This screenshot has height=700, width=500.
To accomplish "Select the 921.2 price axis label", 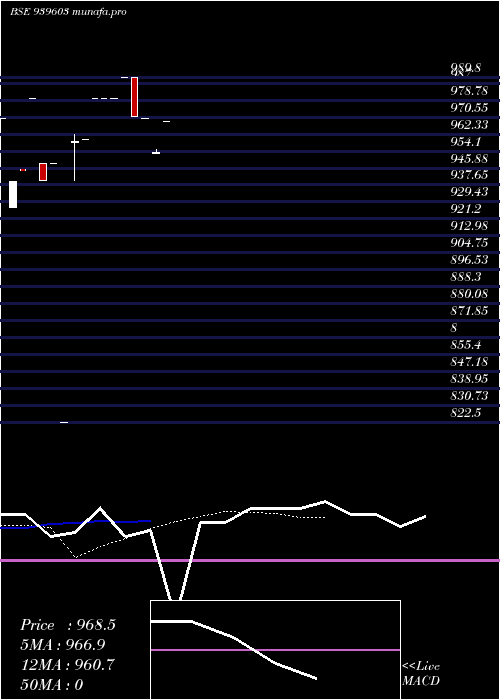I will click(x=465, y=209).
